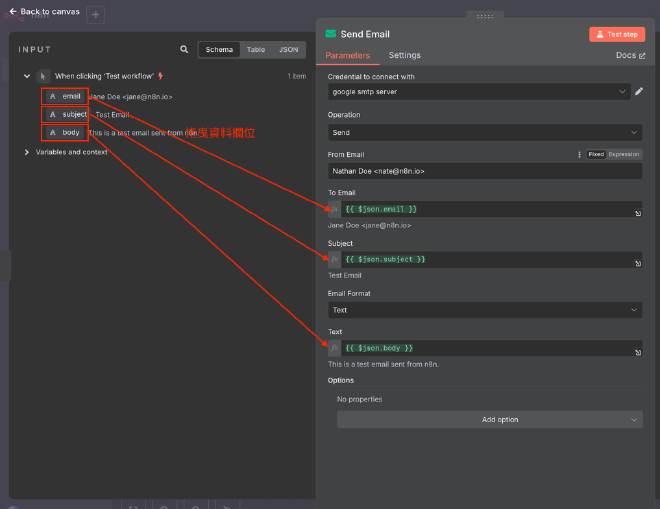Click the pencil icon to edit the credential
660x509 pixels.
(639, 91)
